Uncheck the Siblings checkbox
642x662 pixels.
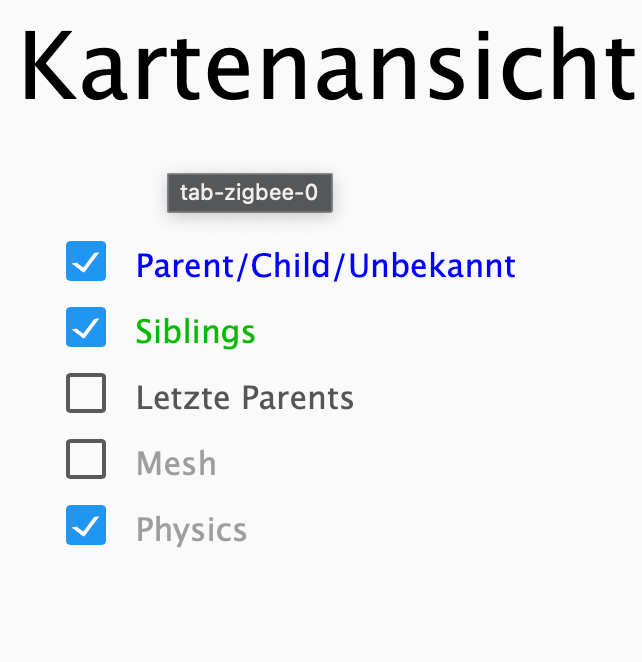(x=86, y=328)
